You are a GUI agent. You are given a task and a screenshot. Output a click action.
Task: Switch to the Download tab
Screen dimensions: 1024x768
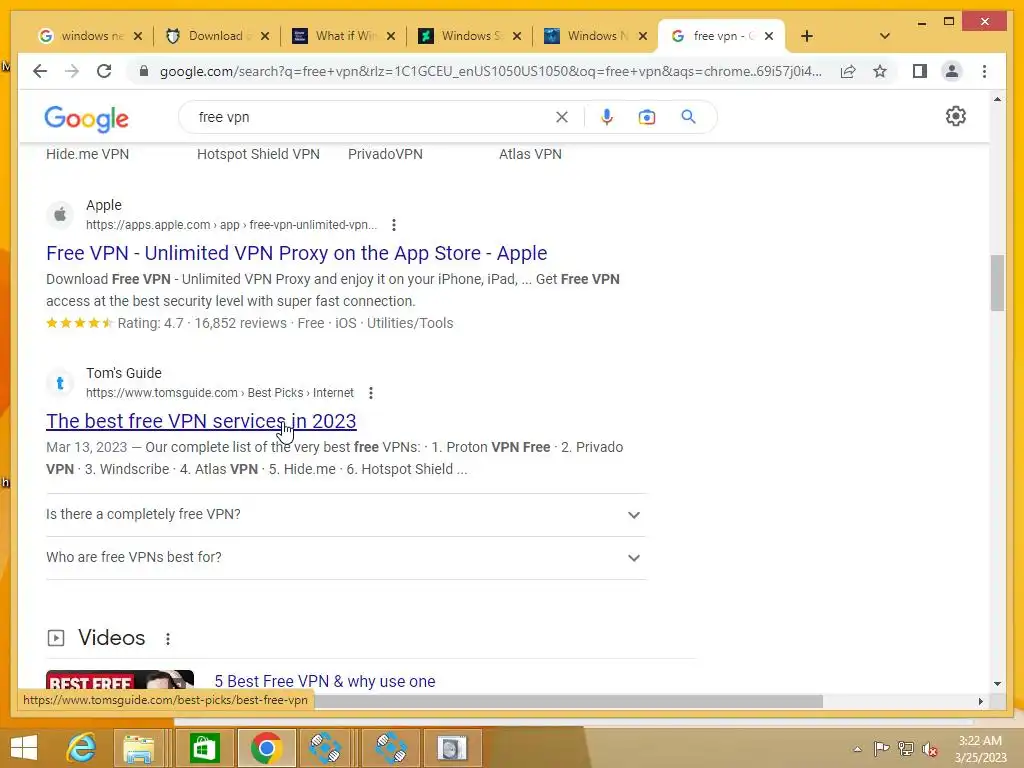tap(216, 36)
